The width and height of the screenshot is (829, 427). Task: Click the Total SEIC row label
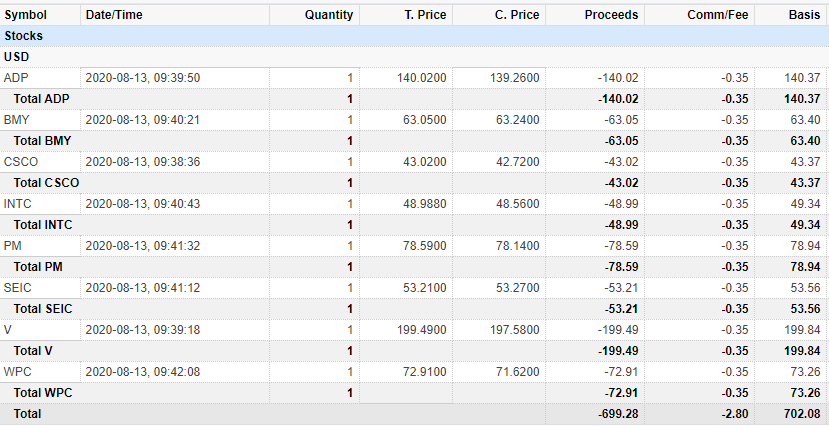coord(43,309)
